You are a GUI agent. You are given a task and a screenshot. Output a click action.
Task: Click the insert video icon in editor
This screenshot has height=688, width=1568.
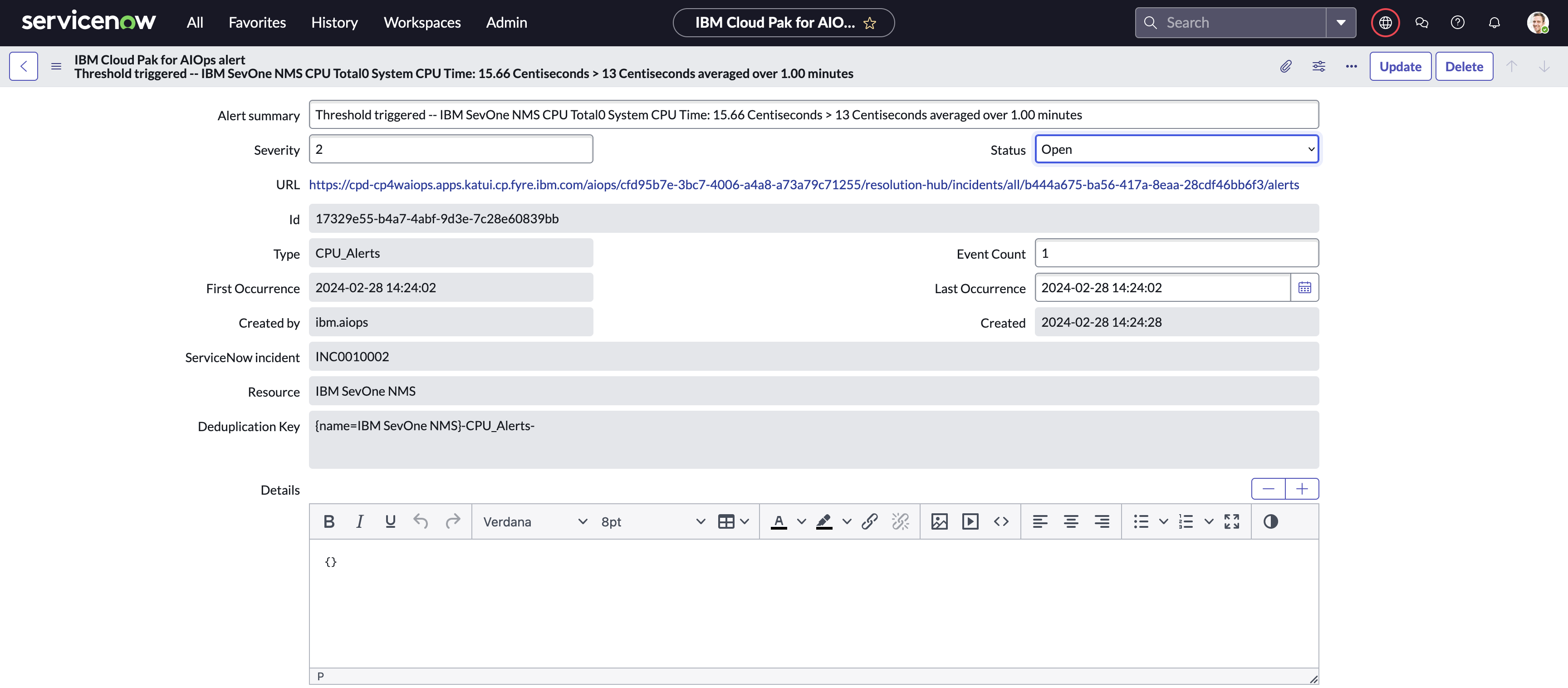pos(970,522)
